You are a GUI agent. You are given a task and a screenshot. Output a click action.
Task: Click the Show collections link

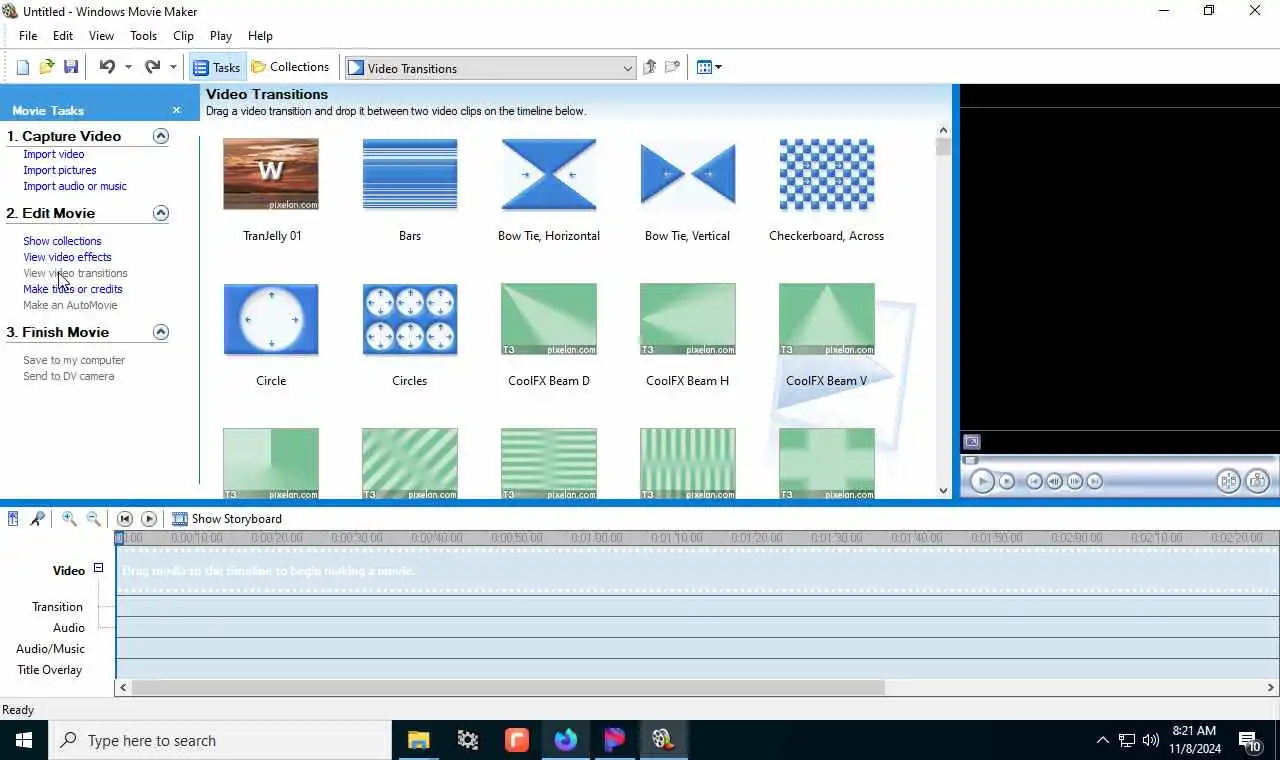point(62,241)
